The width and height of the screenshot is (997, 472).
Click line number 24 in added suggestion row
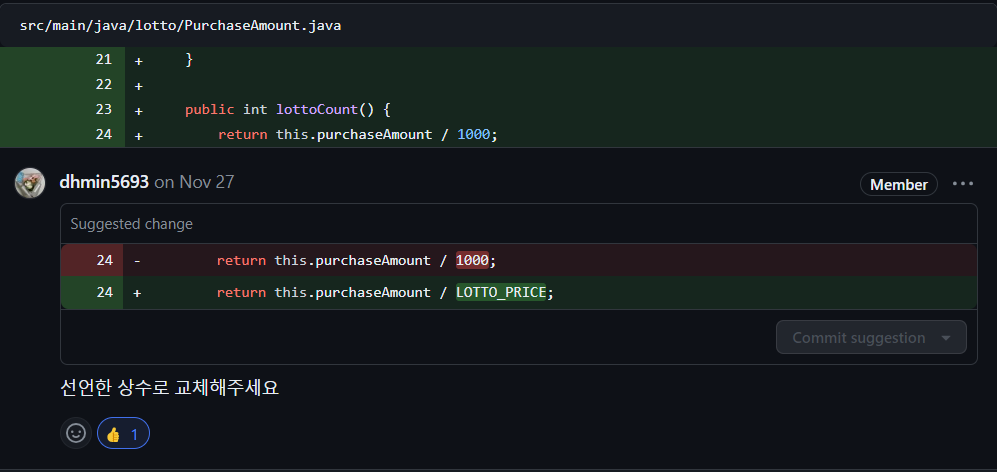(105, 293)
